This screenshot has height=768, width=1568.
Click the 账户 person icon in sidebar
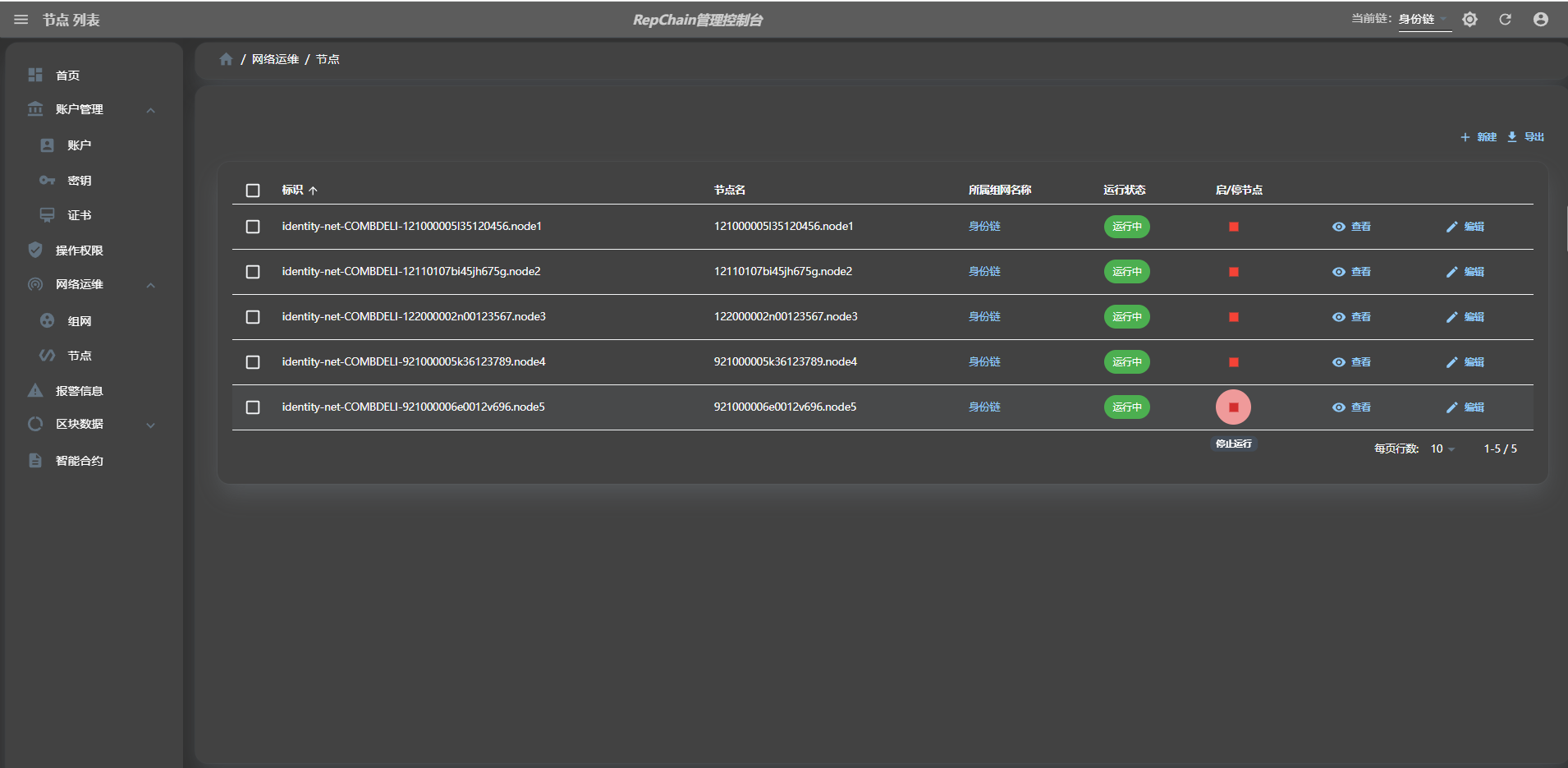[48, 145]
